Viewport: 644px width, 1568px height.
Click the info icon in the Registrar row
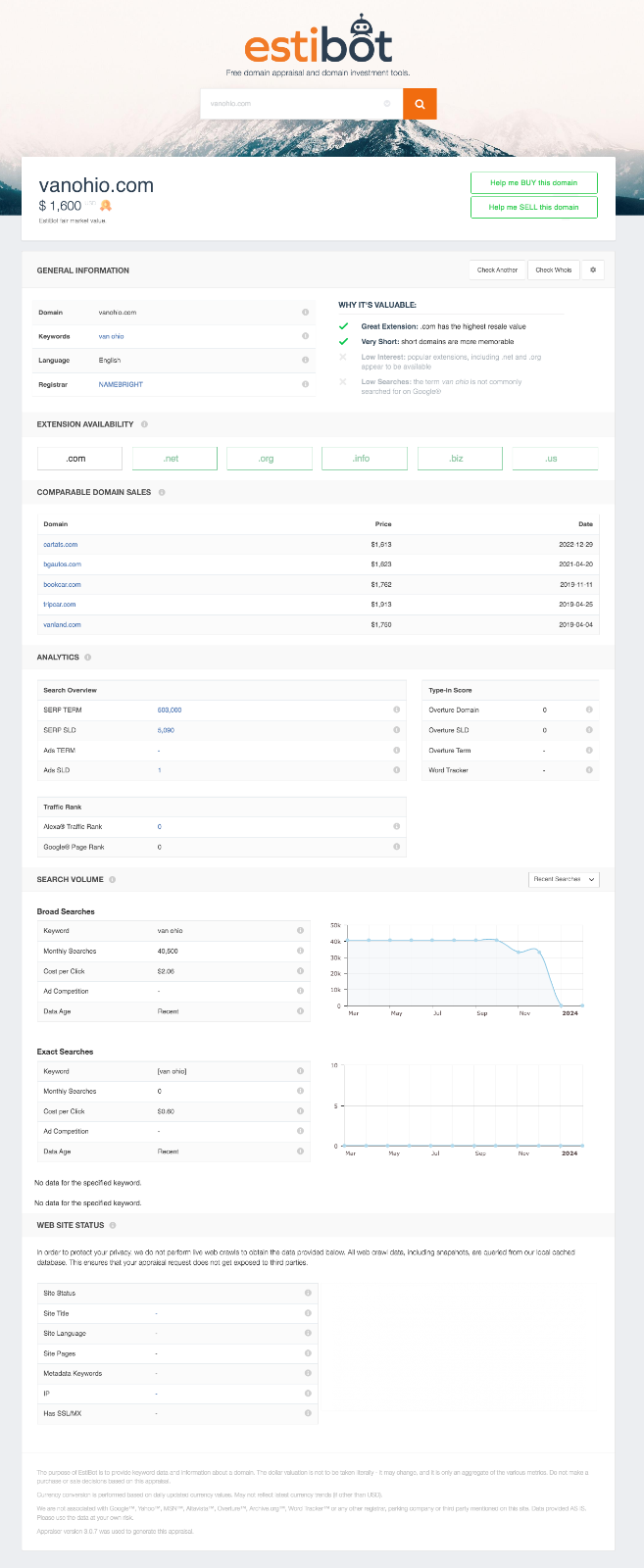[x=306, y=384]
